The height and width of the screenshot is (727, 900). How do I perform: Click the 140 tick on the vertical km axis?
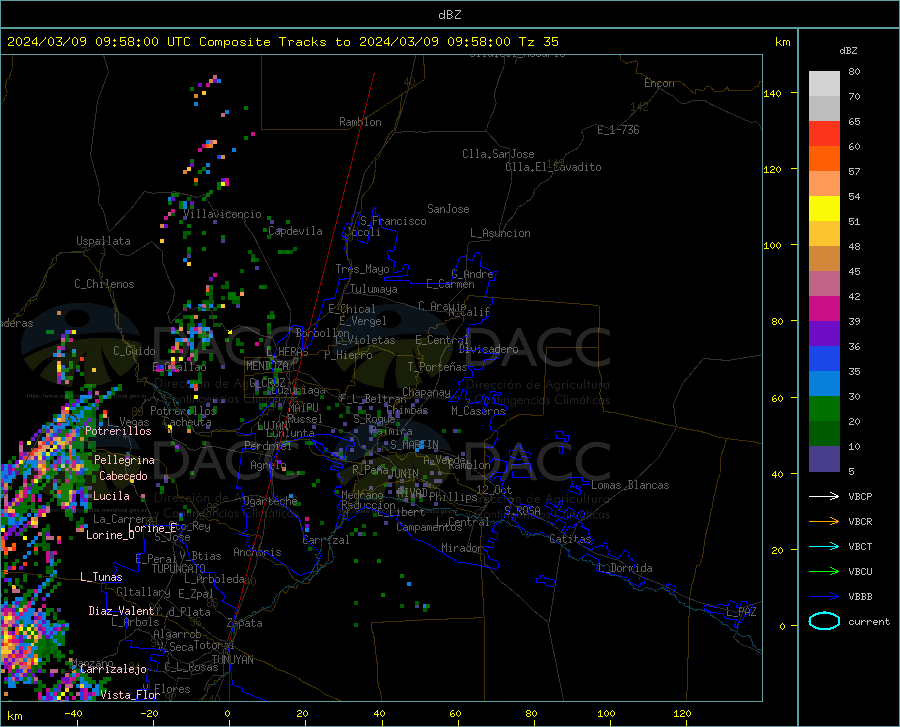(x=772, y=93)
